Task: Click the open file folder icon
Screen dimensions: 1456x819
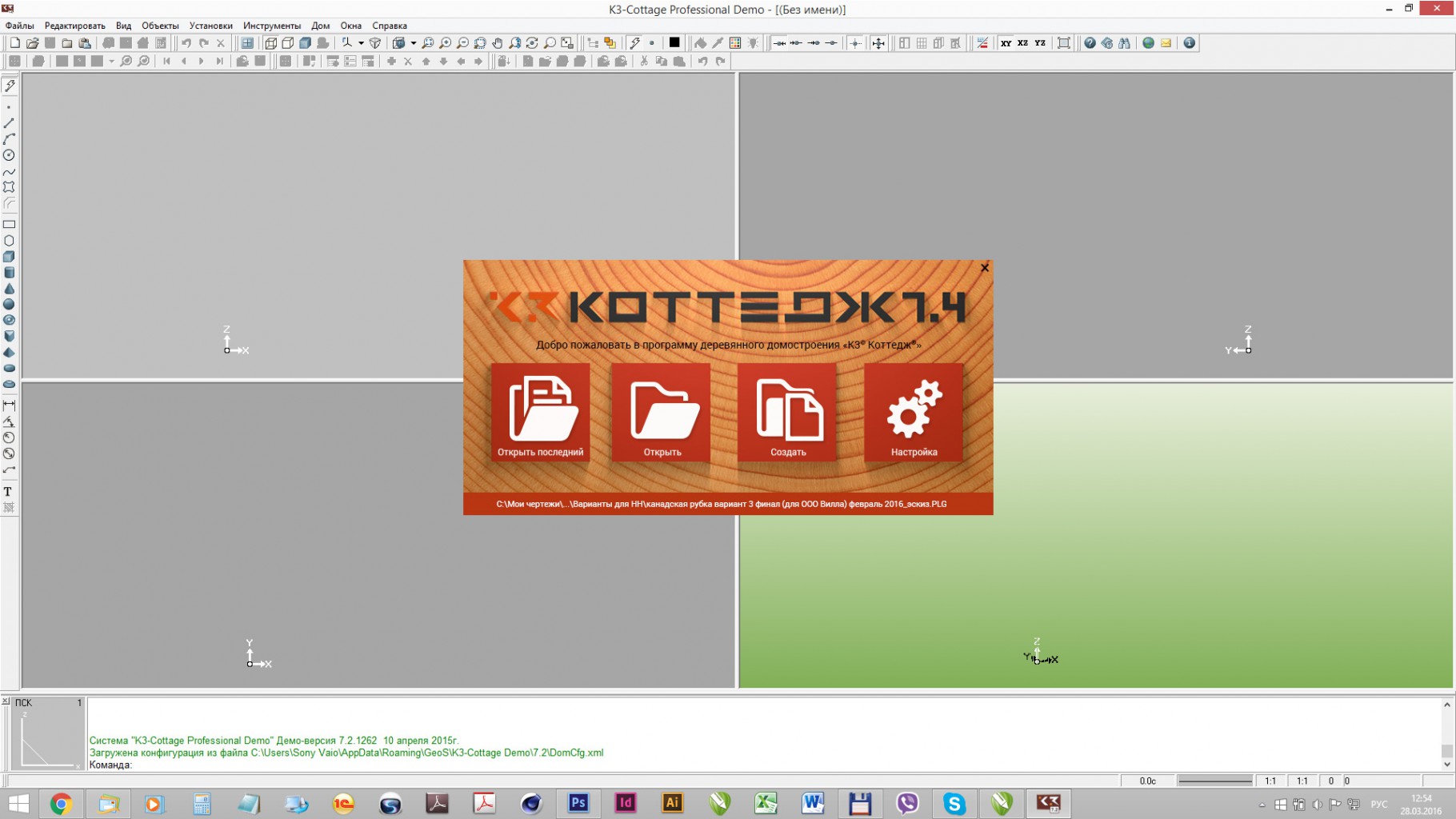Action: point(32,43)
